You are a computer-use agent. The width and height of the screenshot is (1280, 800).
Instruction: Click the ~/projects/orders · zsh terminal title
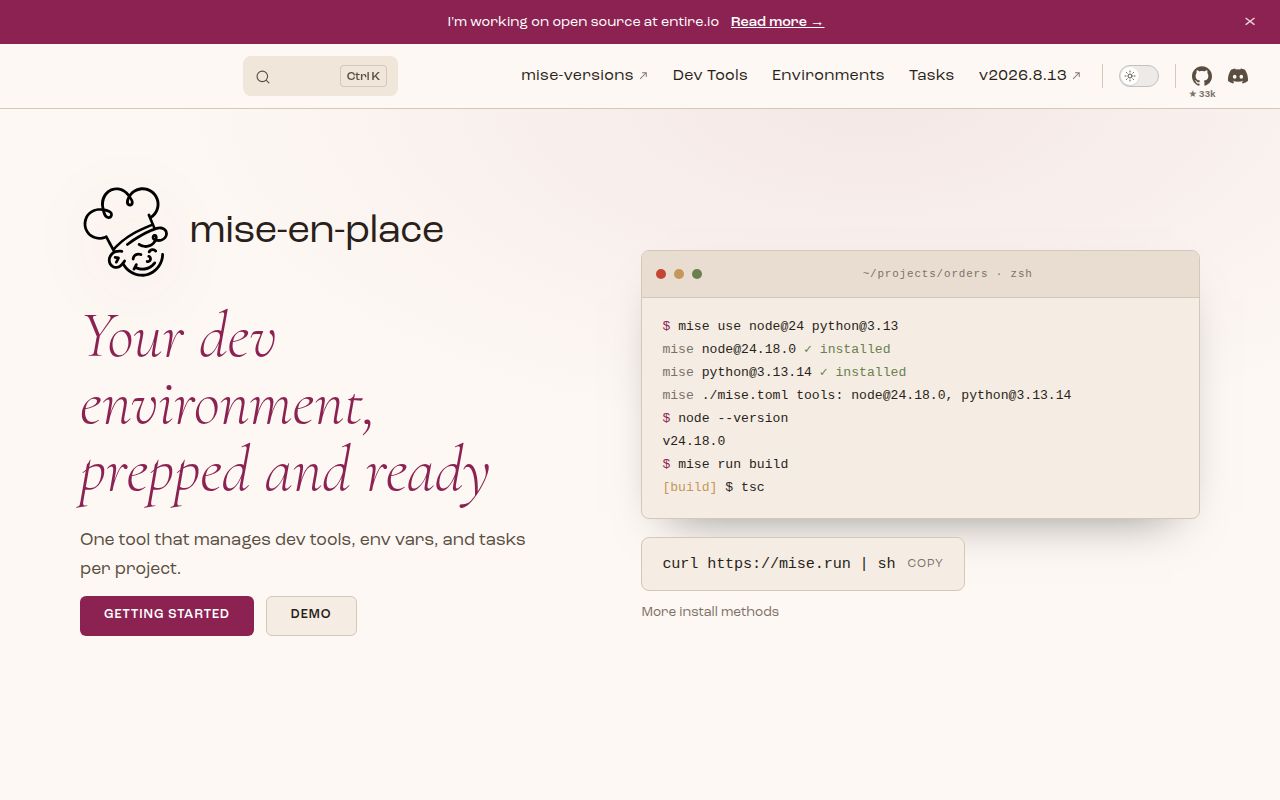pyautogui.click(x=947, y=273)
